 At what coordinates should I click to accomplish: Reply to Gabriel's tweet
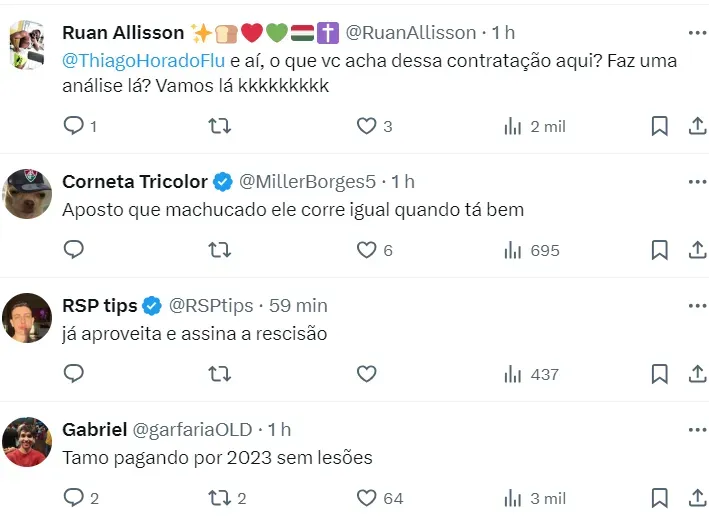pos(73,498)
